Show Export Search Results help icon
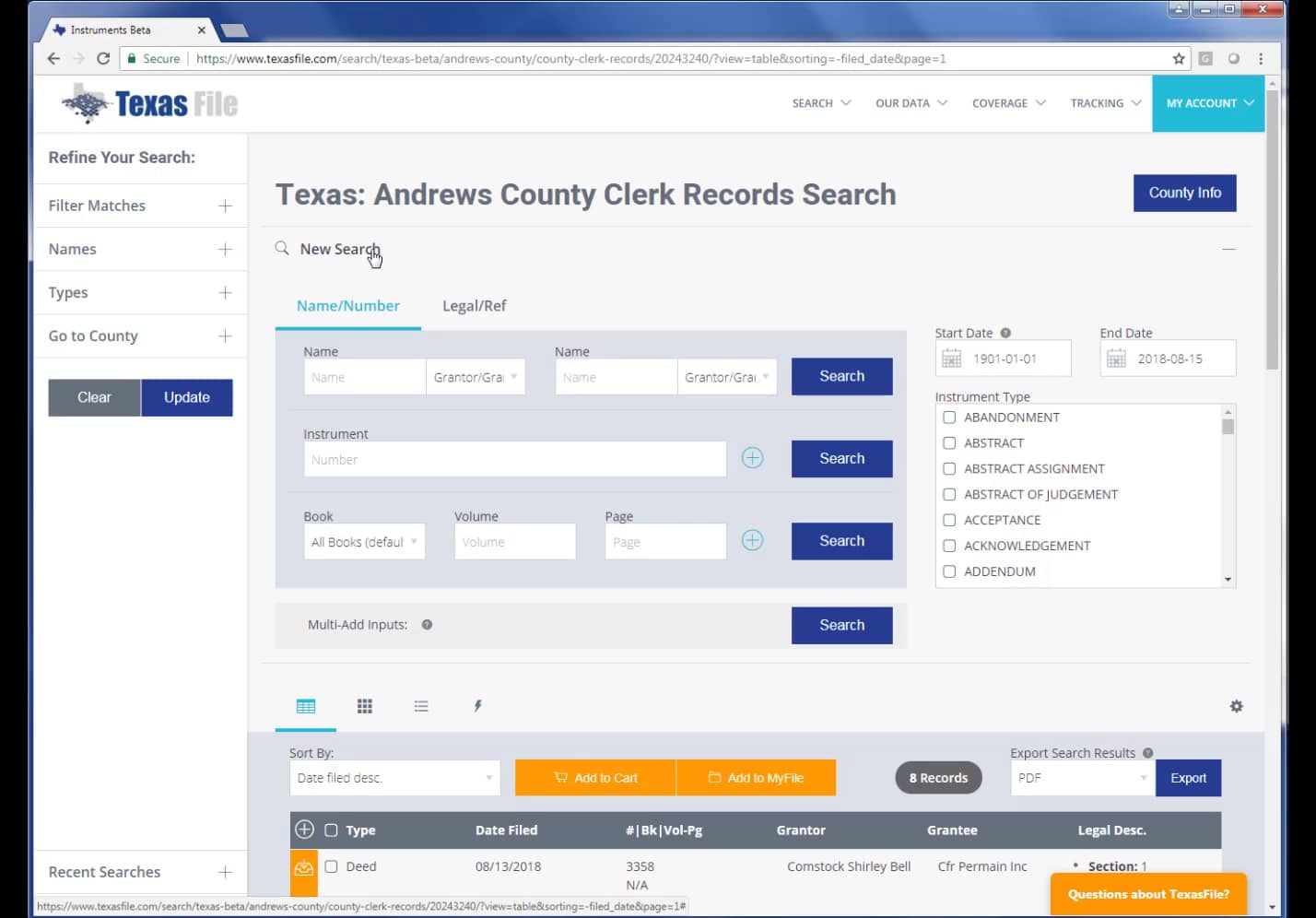This screenshot has height=918, width=1316. point(1147,753)
